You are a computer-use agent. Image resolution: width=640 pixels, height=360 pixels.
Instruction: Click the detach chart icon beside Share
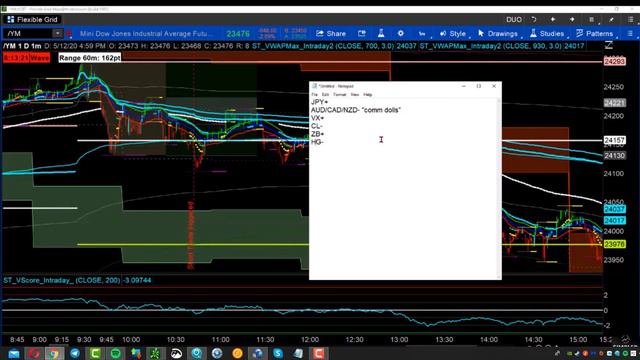[x=362, y=33]
